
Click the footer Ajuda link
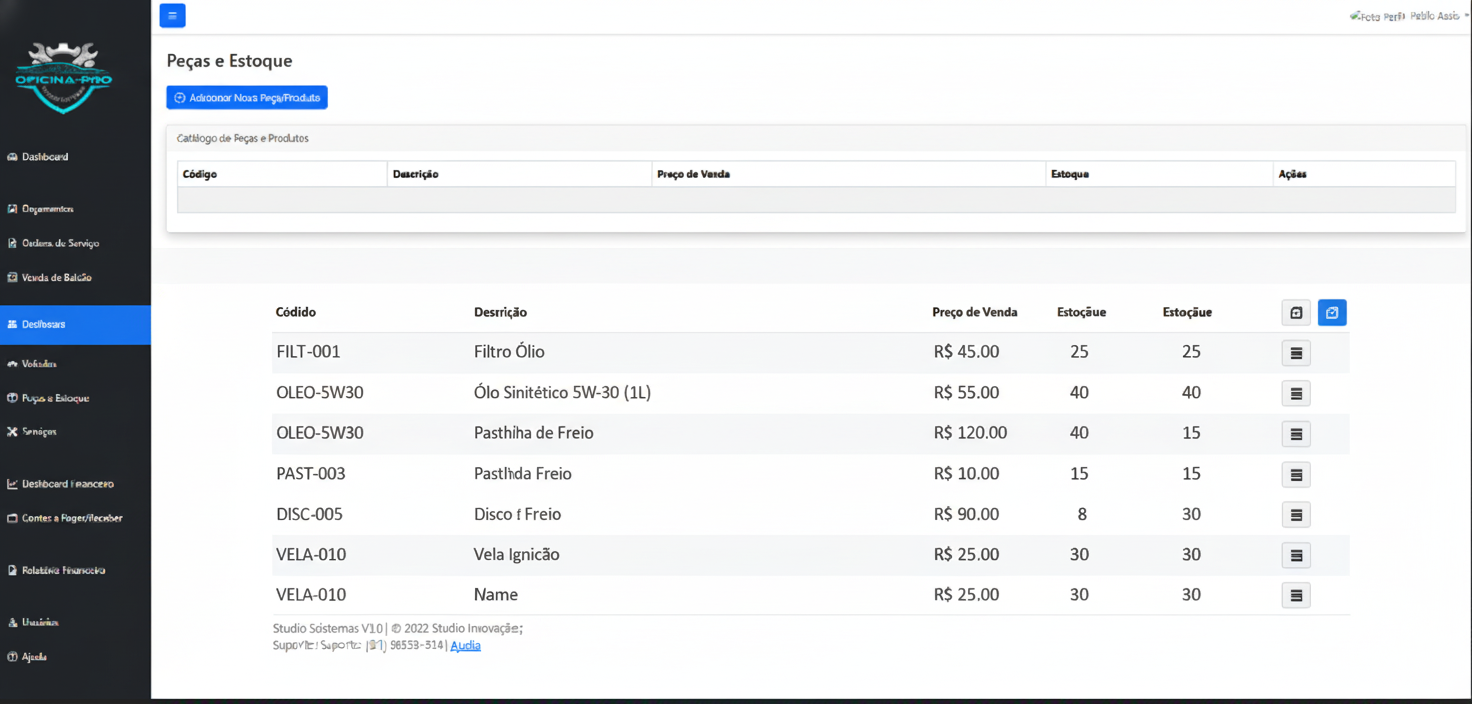coord(465,646)
